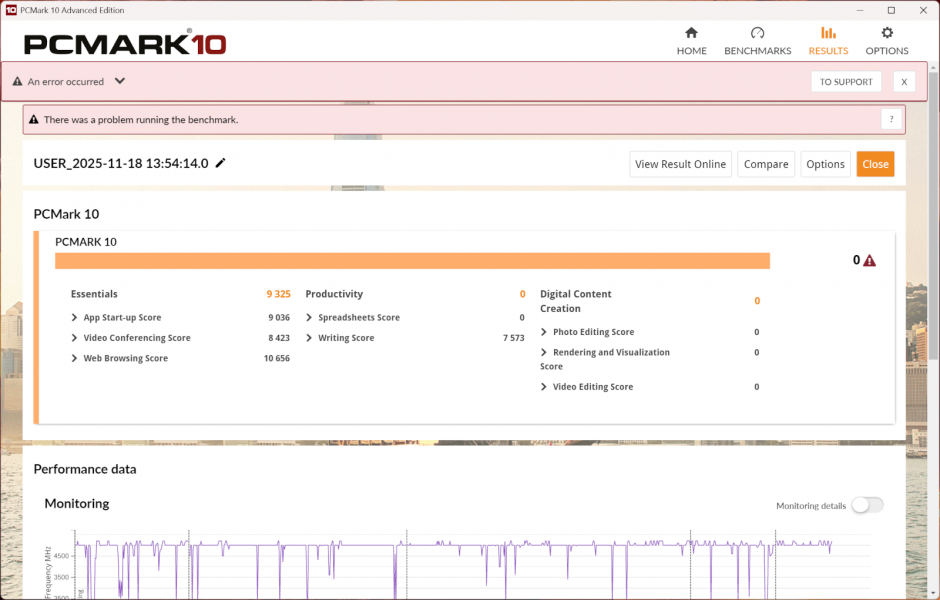Open Benchmarks via the gauge icon
Image resolution: width=940 pixels, height=600 pixels.
tap(757, 33)
